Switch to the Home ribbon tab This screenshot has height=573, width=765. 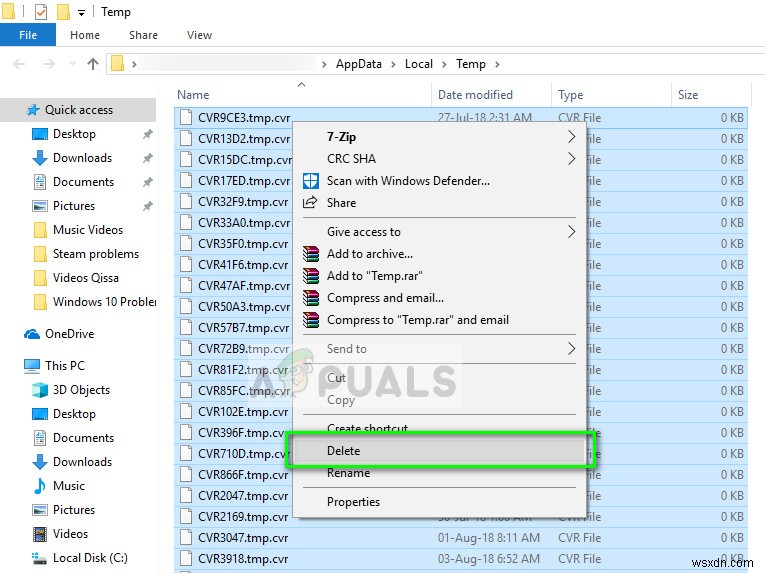pyautogui.click(x=85, y=35)
